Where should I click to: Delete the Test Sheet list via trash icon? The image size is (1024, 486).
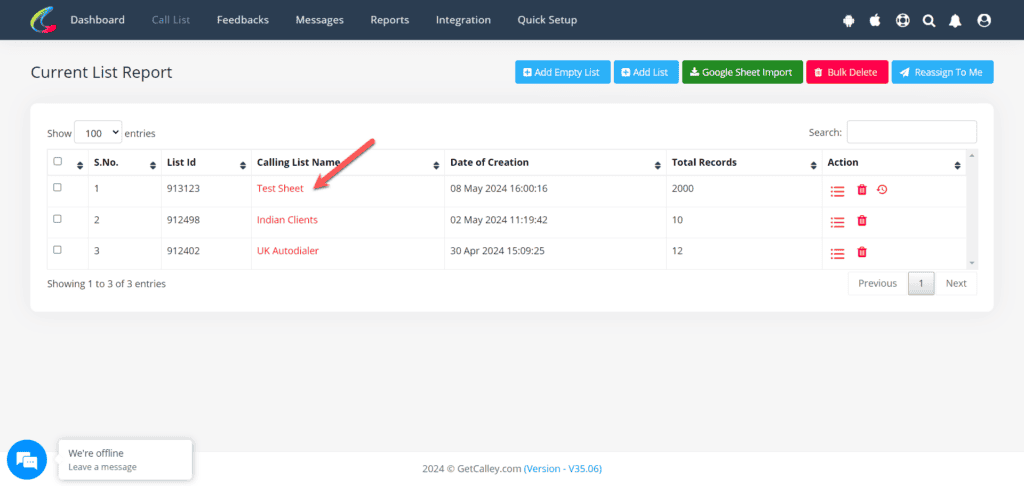tap(862, 190)
